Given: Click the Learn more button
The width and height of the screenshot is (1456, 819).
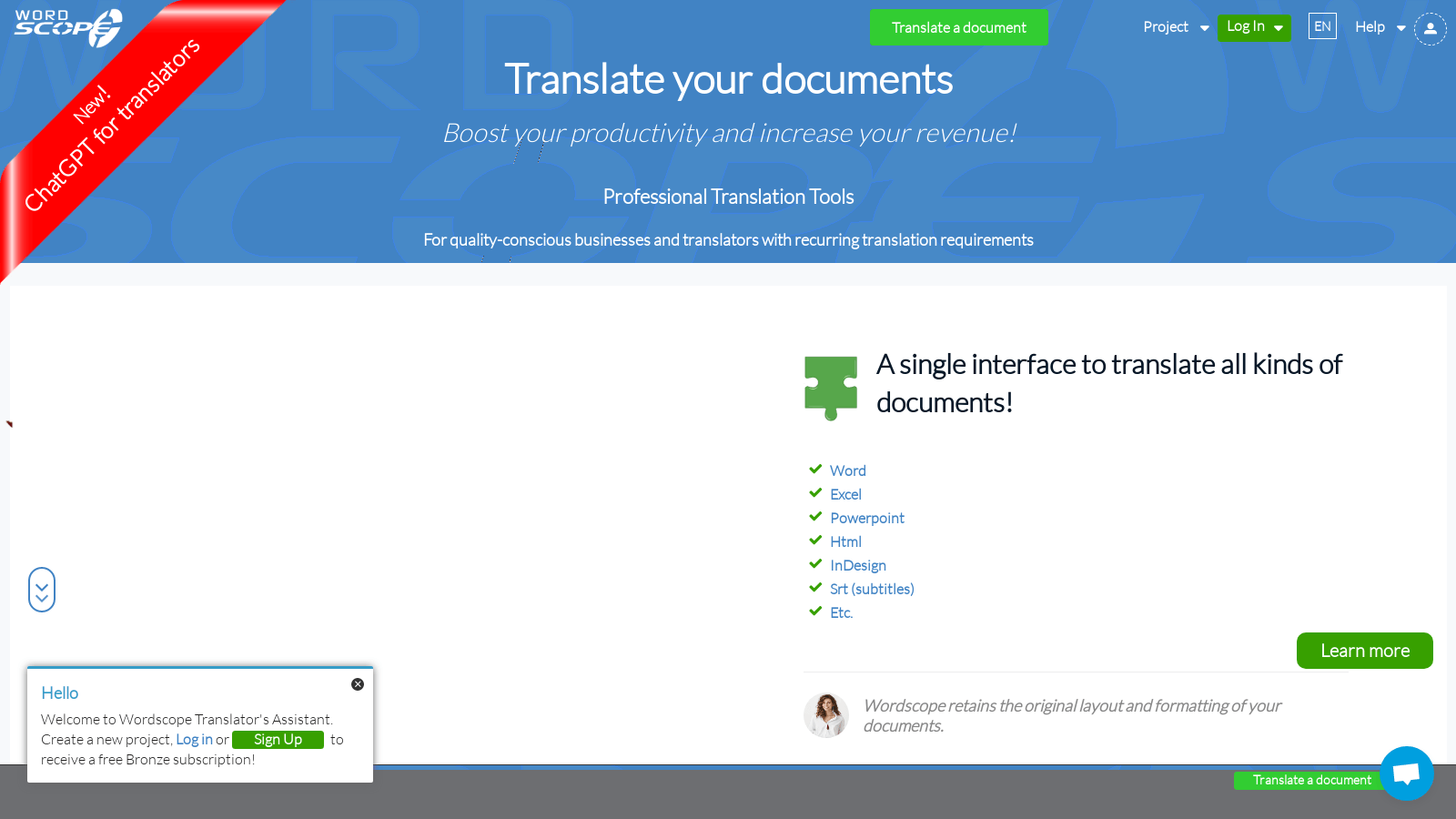Looking at the screenshot, I should [1365, 651].
